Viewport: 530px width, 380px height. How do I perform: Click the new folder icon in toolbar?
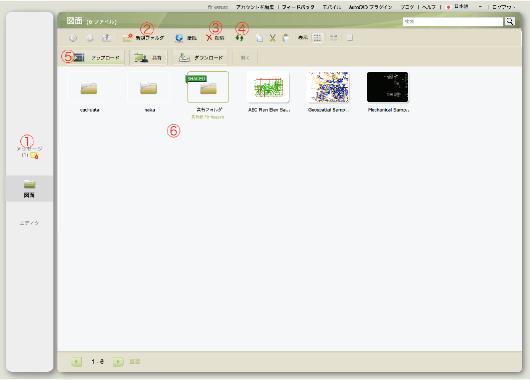[127, 38]
